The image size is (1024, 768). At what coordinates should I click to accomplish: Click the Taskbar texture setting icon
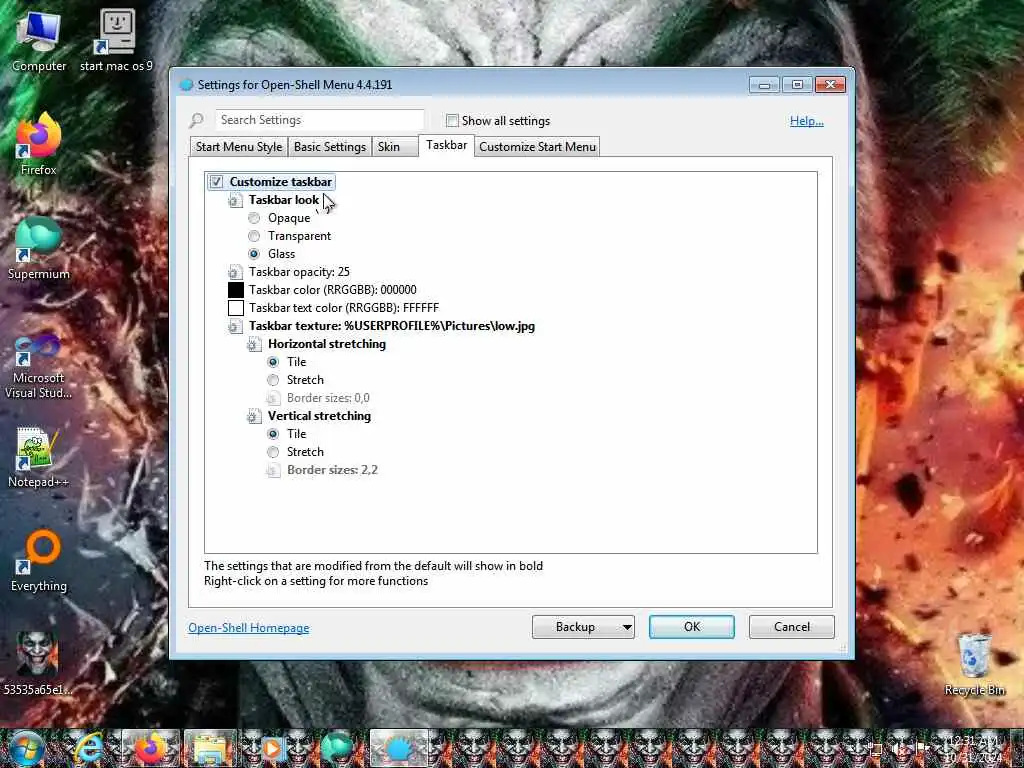point(235,326)
